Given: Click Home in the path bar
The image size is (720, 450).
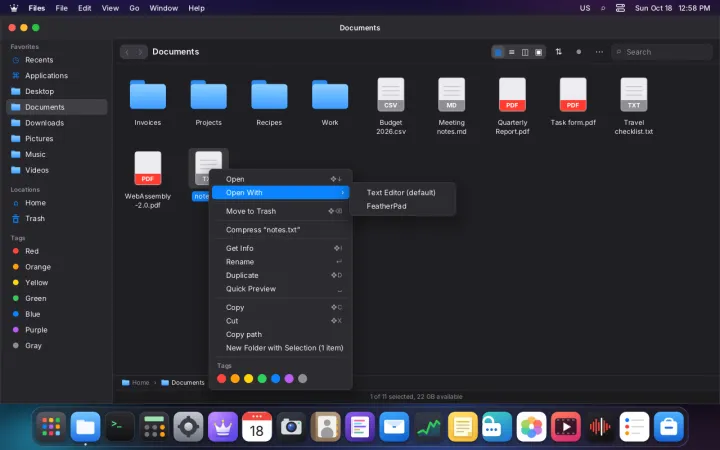Looking at the screenshot, I should (136, 382).
